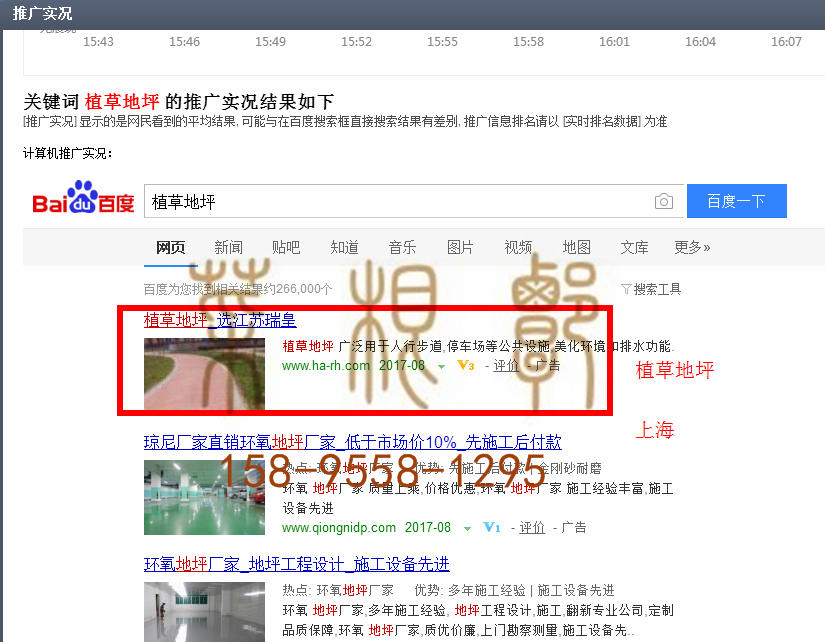This screenshot has width=825, height=642.
Task: Click the V1 credit badge icon
Action: click(x=492, y=527)
